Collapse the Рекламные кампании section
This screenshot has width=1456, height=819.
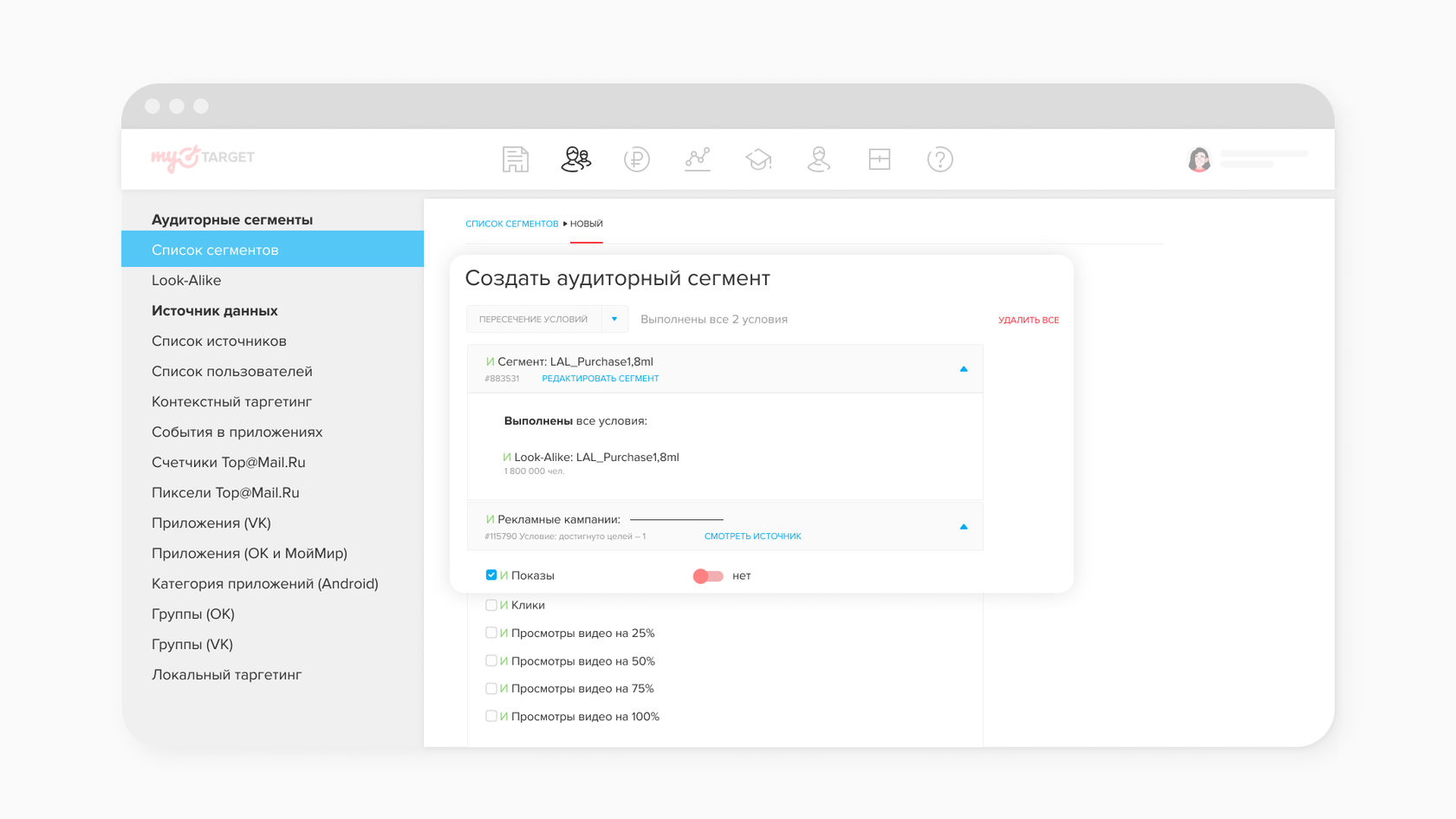[963, 527]
